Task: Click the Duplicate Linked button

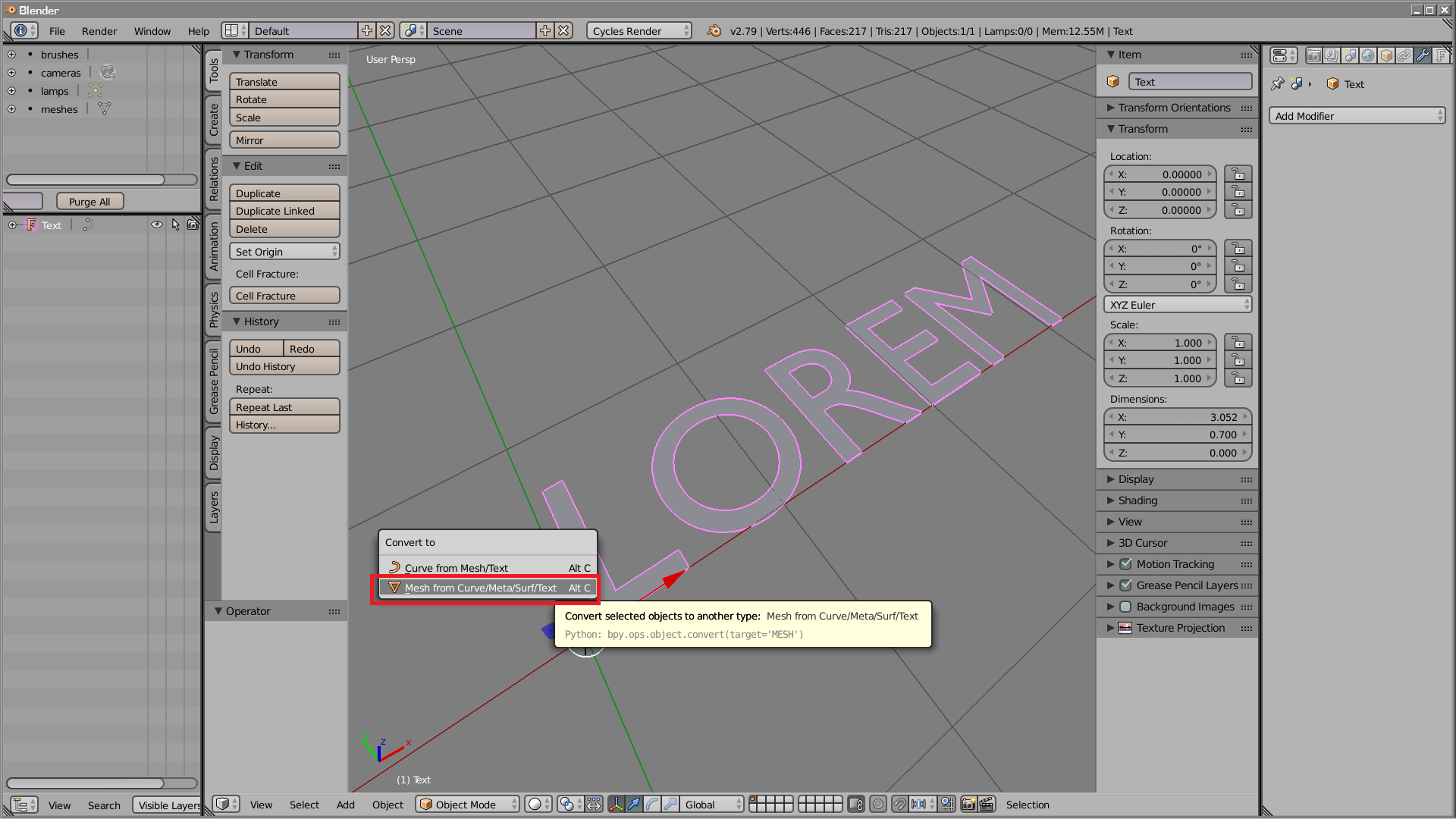Action: (x=284, y=211)
